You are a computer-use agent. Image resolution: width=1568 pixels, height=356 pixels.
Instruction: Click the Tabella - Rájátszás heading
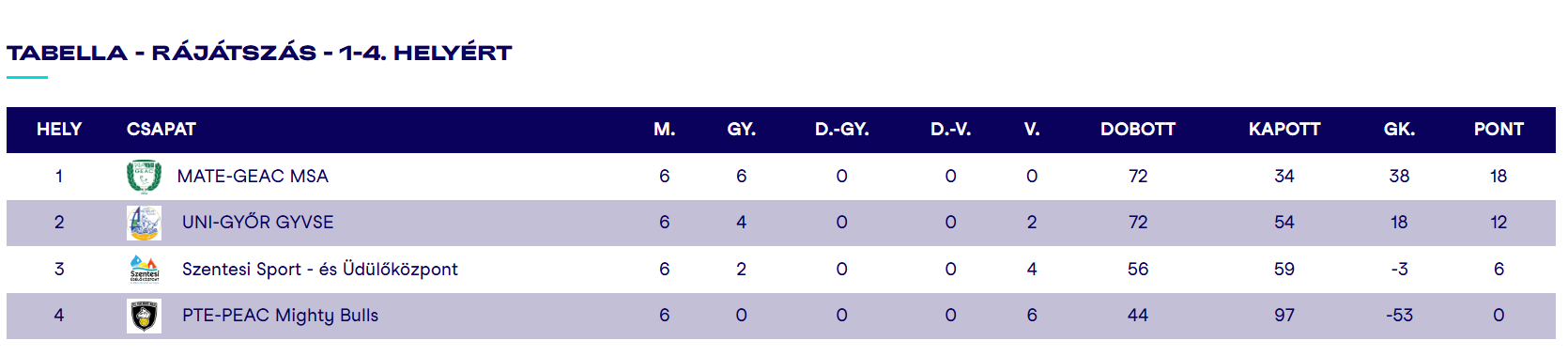[259, 53]
